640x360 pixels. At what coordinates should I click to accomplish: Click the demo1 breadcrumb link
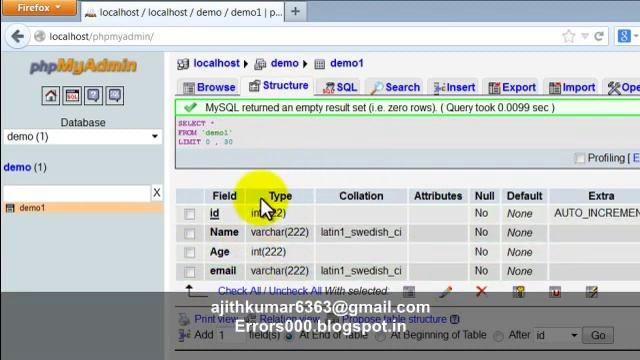tap(347, 63)
